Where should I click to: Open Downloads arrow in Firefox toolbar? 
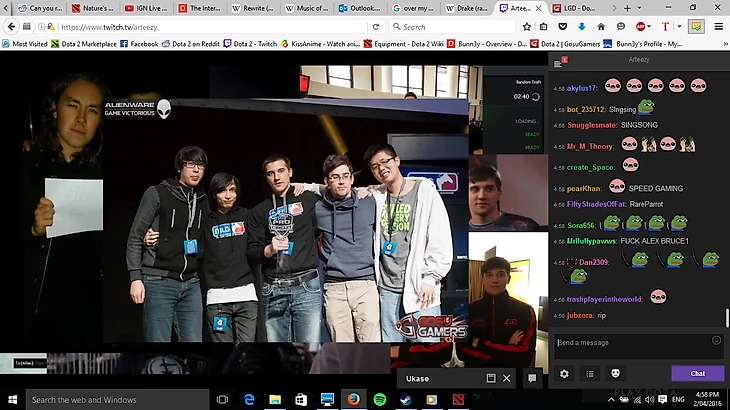pyautogui.click(x=581, y=27)
